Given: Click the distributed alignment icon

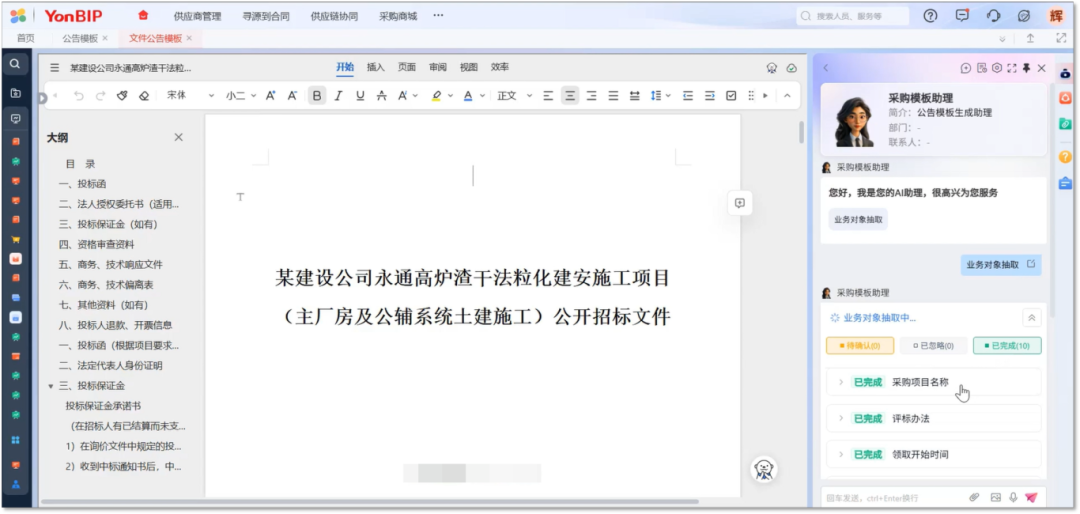Looking at the screenshot, I should point(634,96).
